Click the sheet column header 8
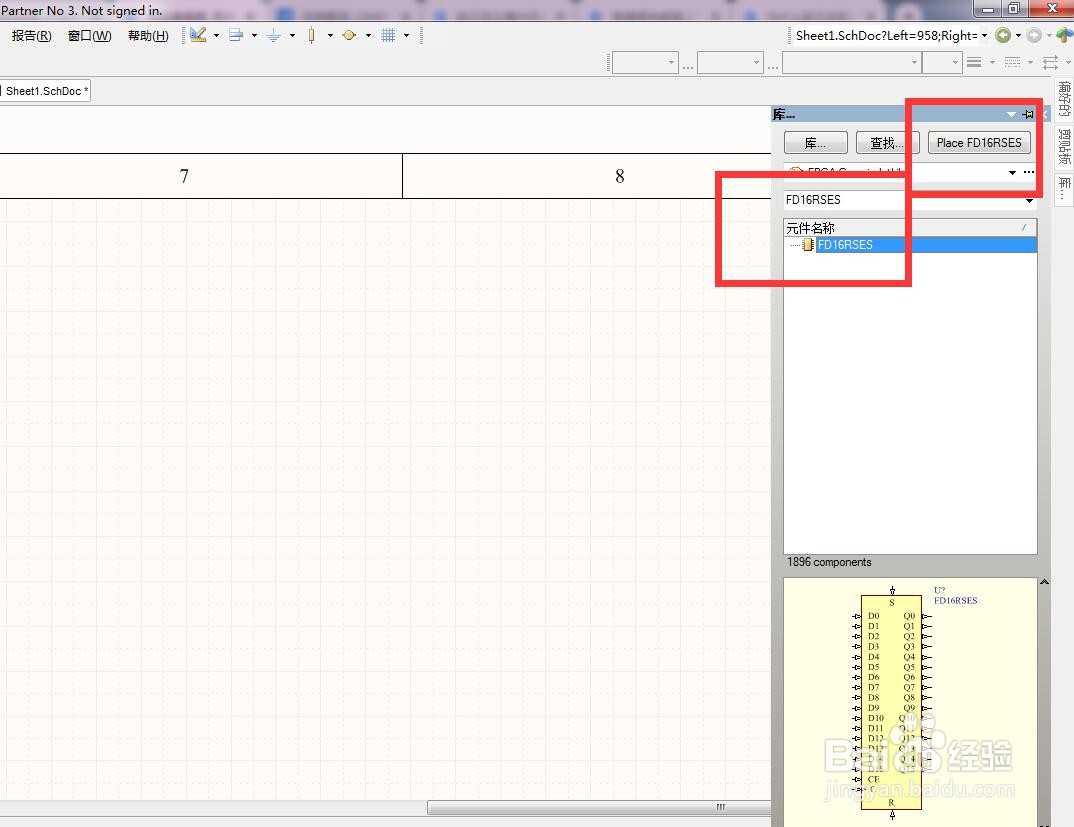This screenshot has width=1074, height=827. point(619,176)
